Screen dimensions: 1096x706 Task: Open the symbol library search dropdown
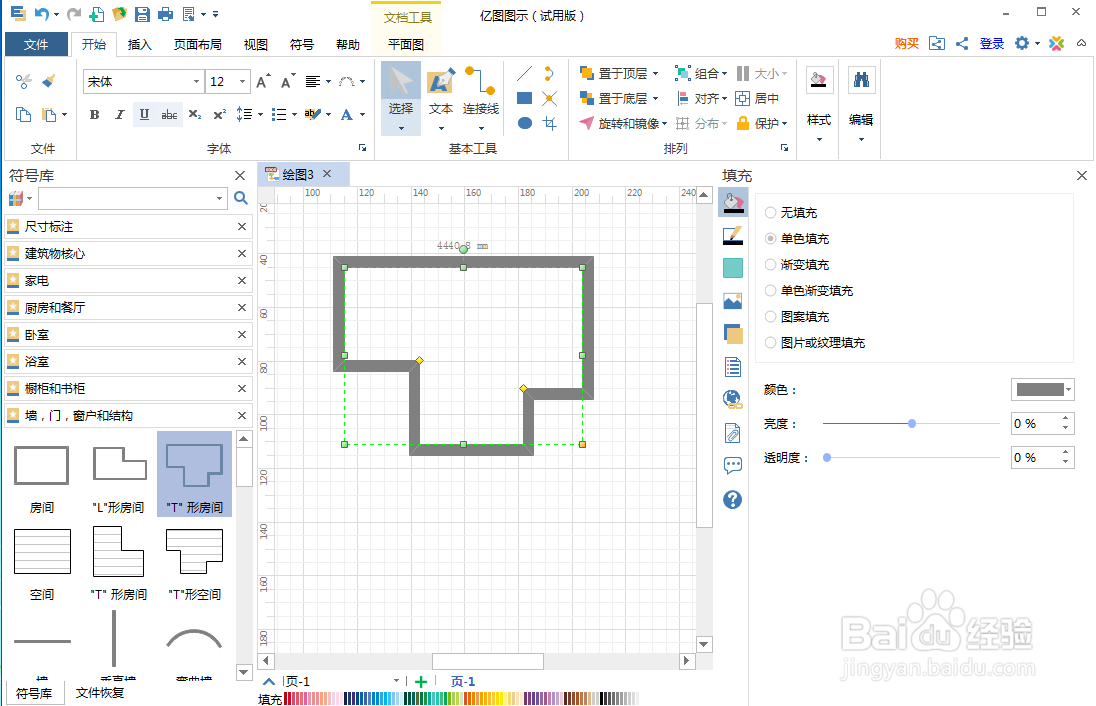(219, 199)
